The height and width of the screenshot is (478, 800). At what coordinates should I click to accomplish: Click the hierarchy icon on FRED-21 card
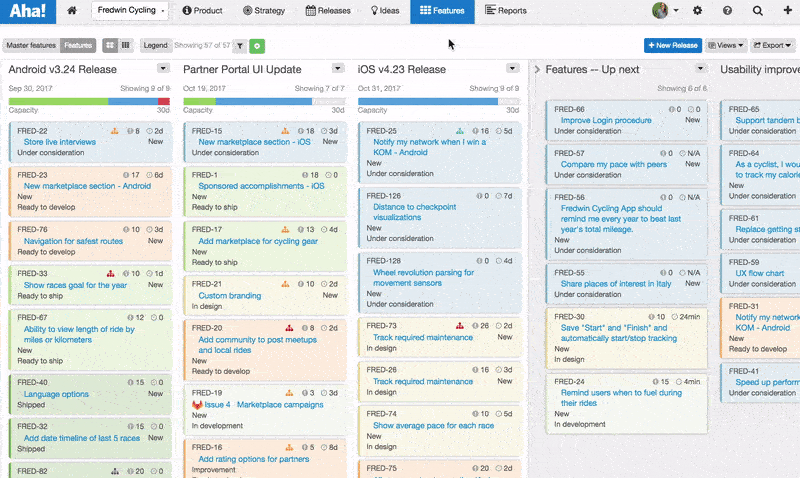[285, 284]
